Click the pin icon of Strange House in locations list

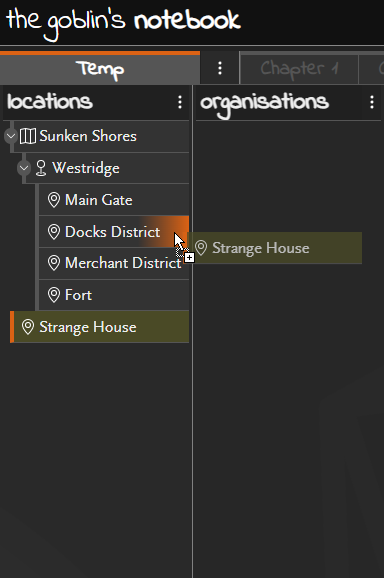[28, 327]
